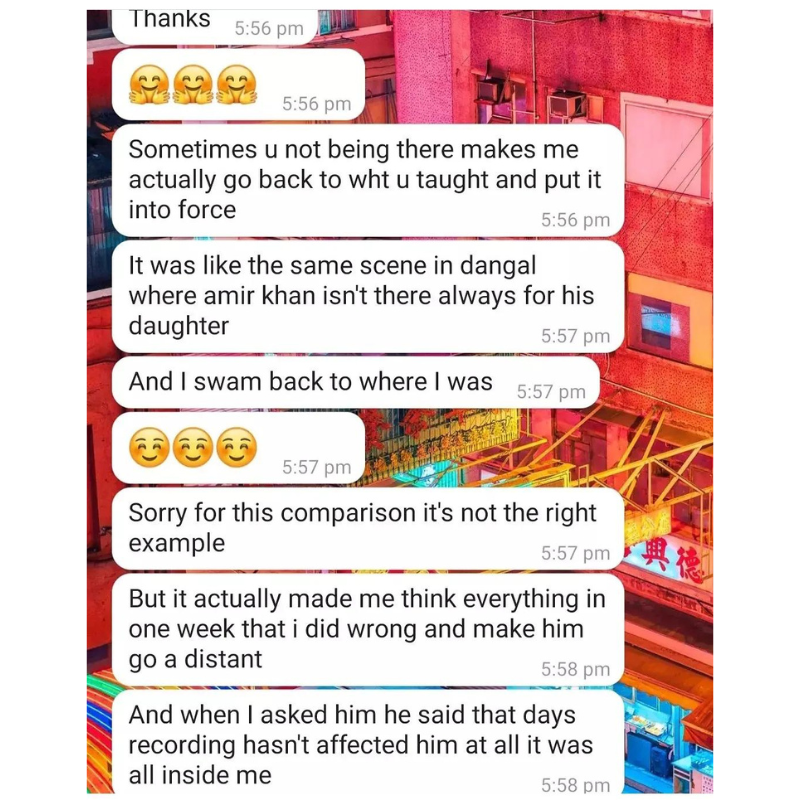Click the middle smiling blush emoji
Image resolution: width=800 pixels, height=800 pixels.
pyautogui.click(x=193, y=447)
